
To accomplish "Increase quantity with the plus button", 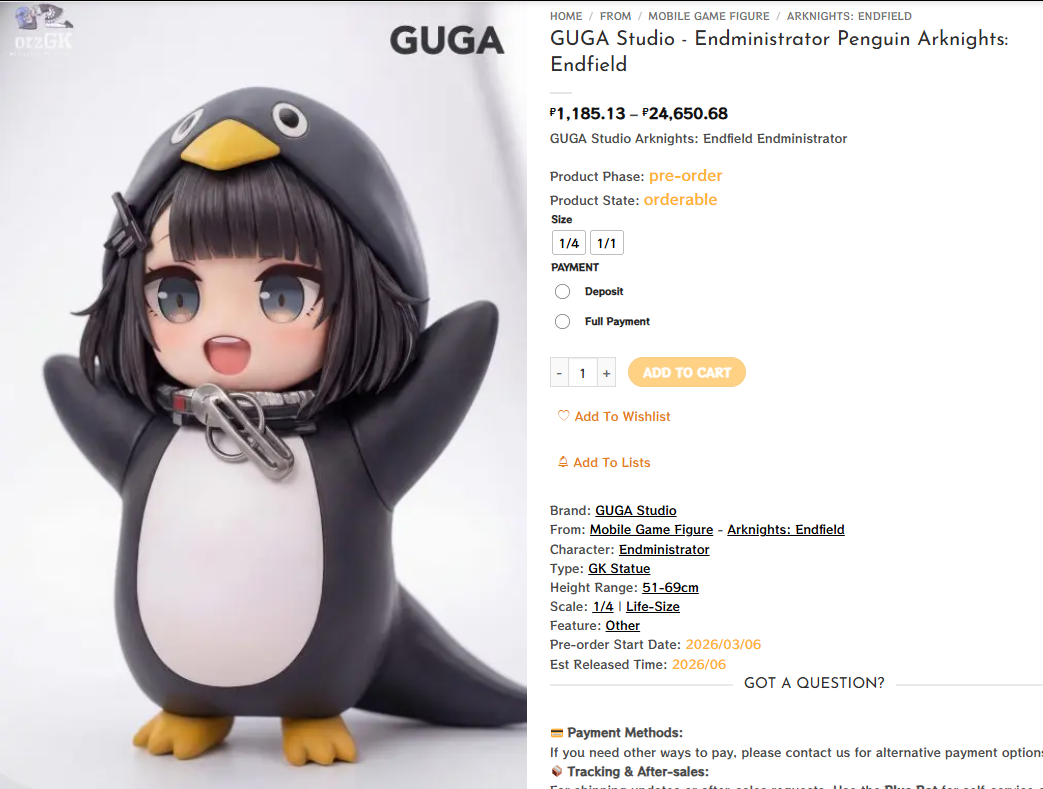I will coord(606,373).
